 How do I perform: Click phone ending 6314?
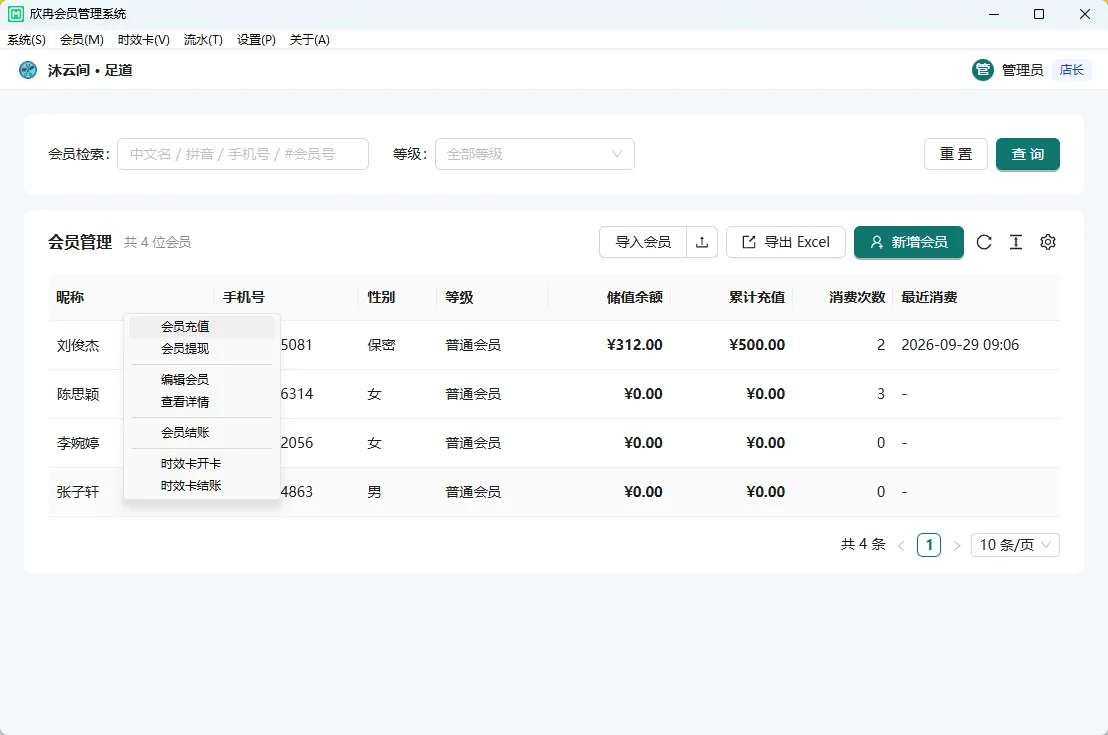click(297, 394)
